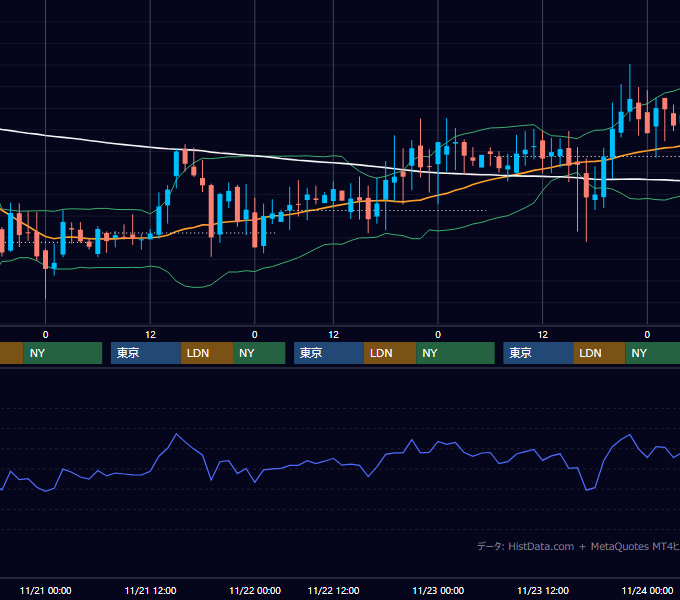Select the LDN session block after 11/21 12:00
The image size is (680, 600).
tap(207, 353)
